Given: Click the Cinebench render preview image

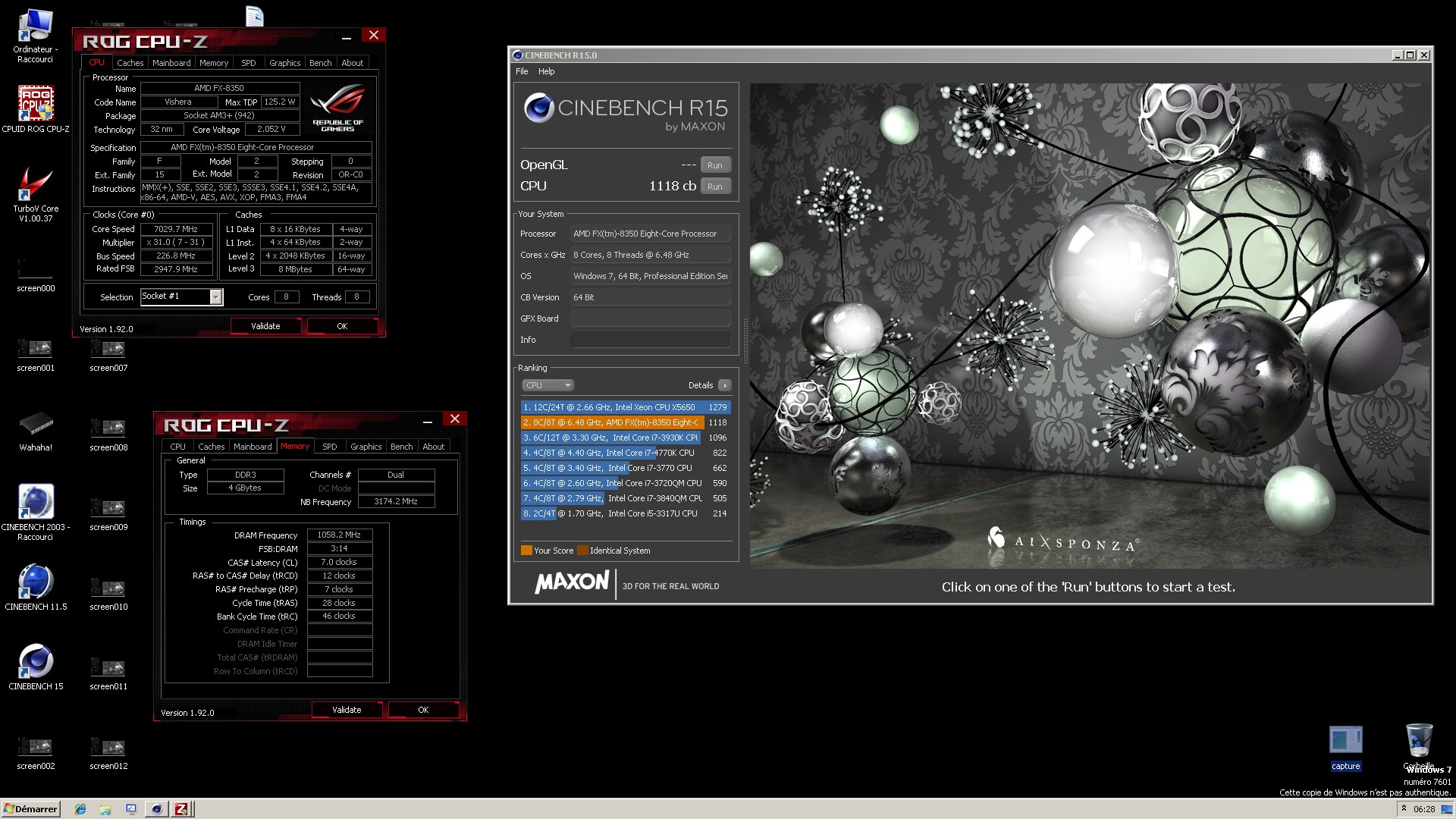Looking at the screenshot, I should (x=1089, y=325).
